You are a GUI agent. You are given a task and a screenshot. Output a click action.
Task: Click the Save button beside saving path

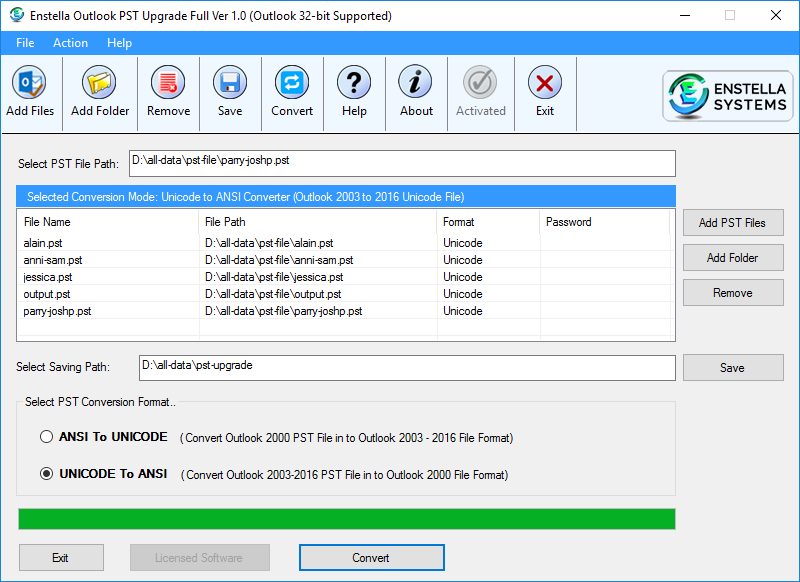[x=732, y=368]
